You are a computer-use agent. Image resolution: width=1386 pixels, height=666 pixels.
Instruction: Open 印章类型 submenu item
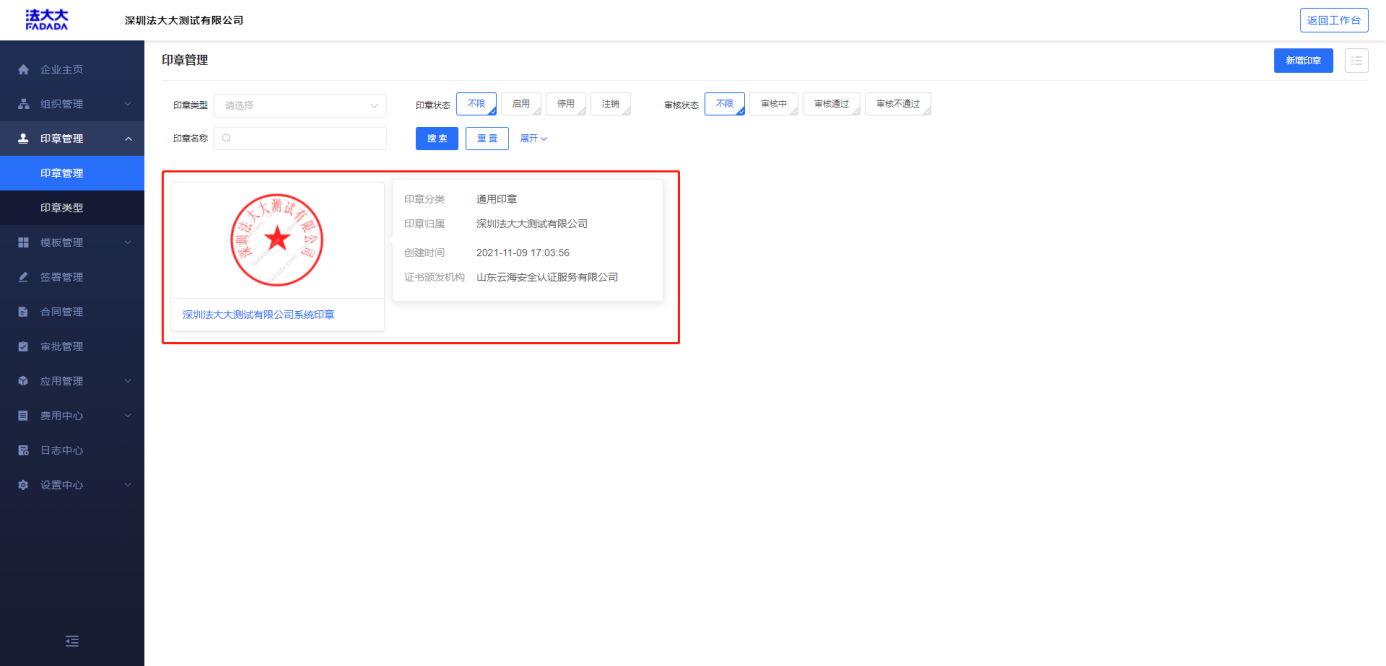pyautogui.click(x=62, y=208)
